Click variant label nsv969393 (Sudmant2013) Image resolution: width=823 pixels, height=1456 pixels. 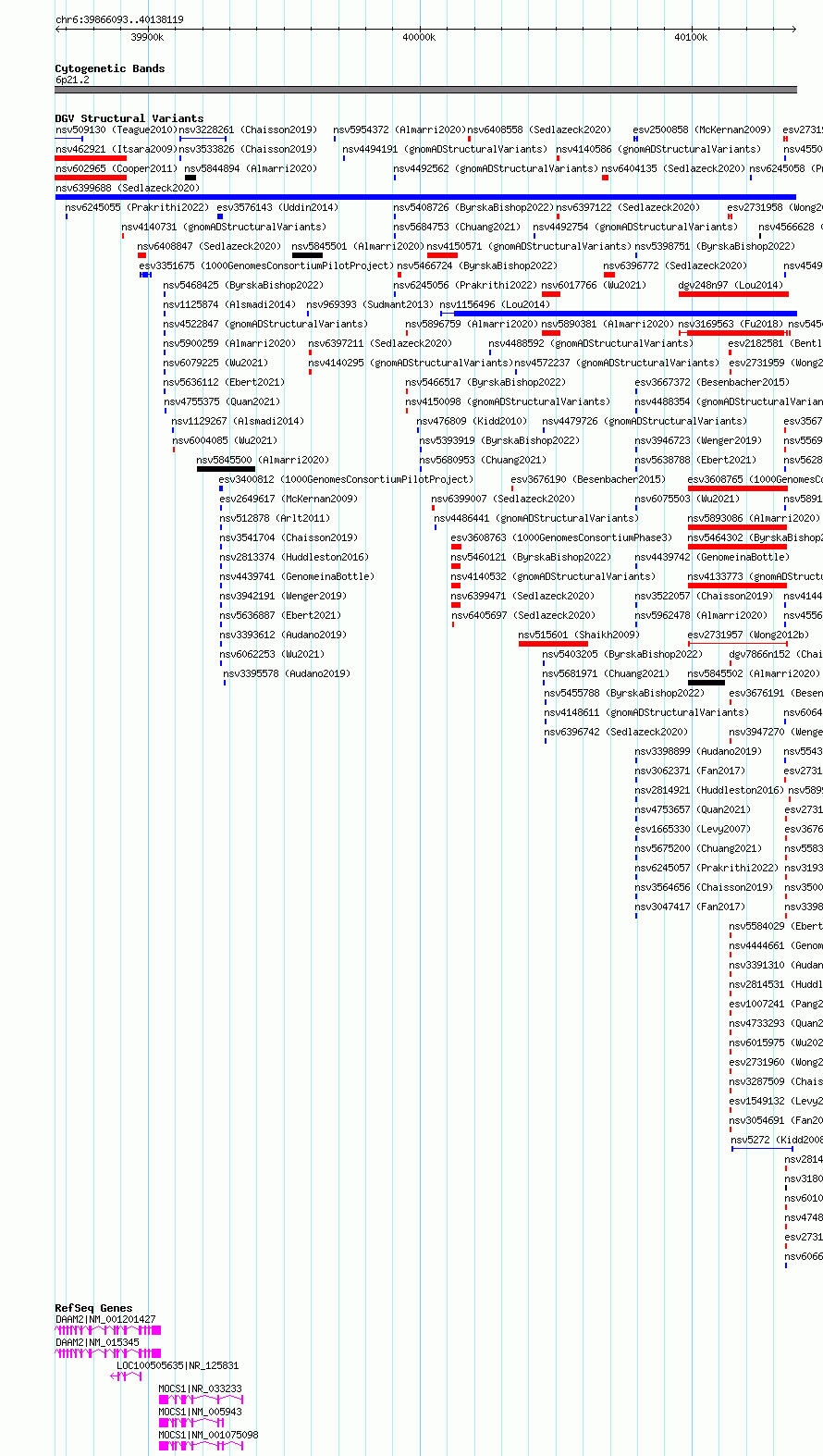370,304
